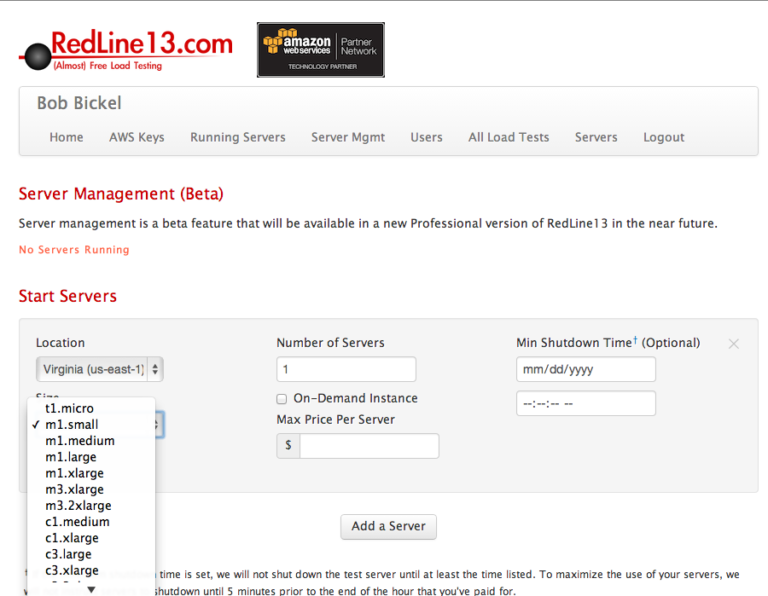Select c1.xlarge in the list
Screen dimensions: 768x596
[x=91, y=538]
